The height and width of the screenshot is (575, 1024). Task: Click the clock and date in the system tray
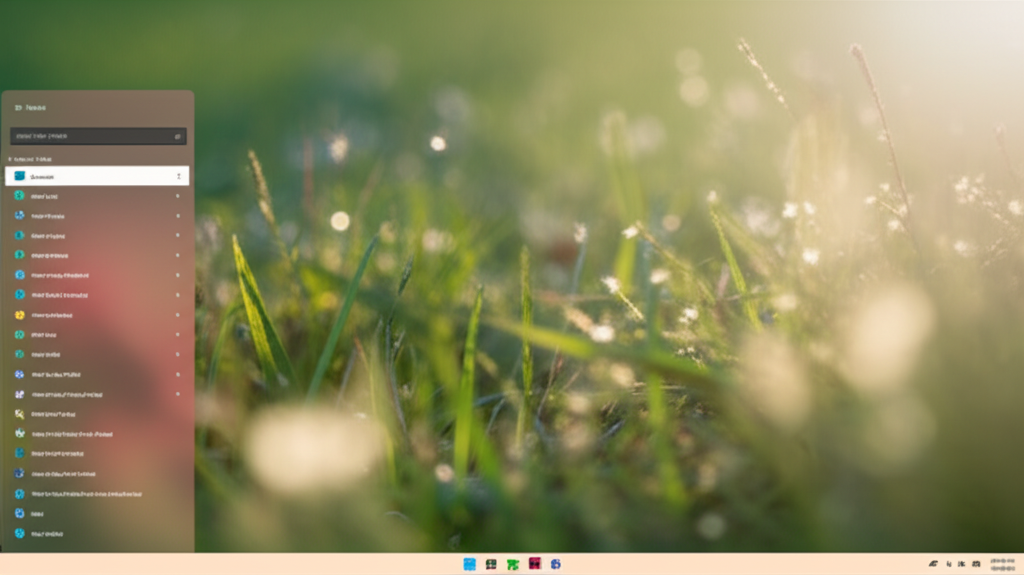pos(1001,564)
